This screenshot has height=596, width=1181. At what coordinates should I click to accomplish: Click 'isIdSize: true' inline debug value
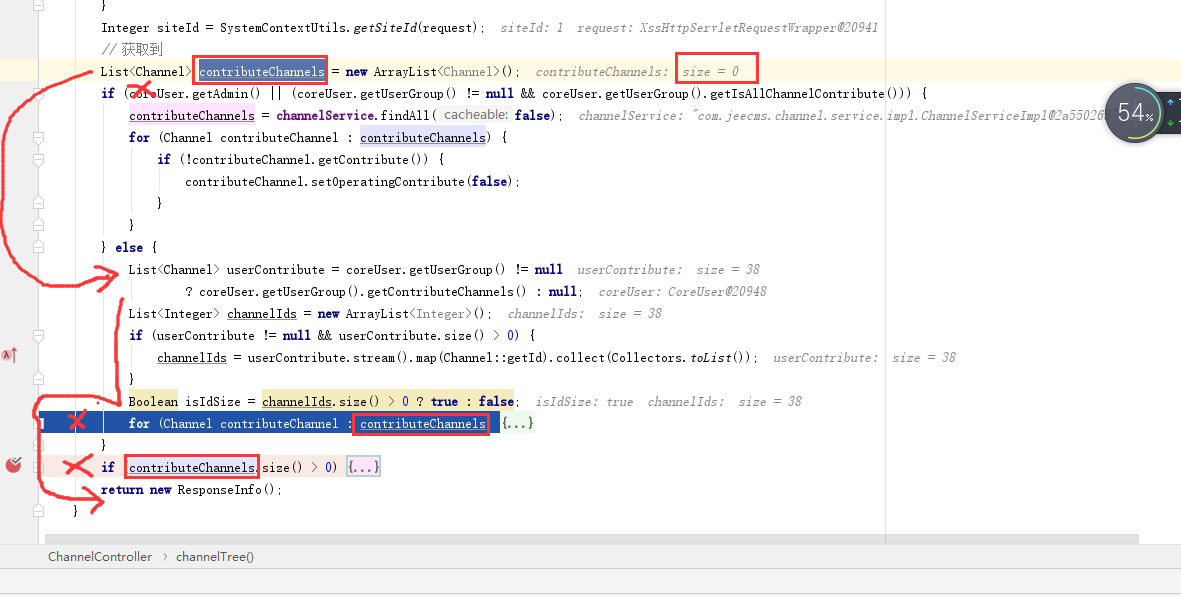click(x=584, y=402)
